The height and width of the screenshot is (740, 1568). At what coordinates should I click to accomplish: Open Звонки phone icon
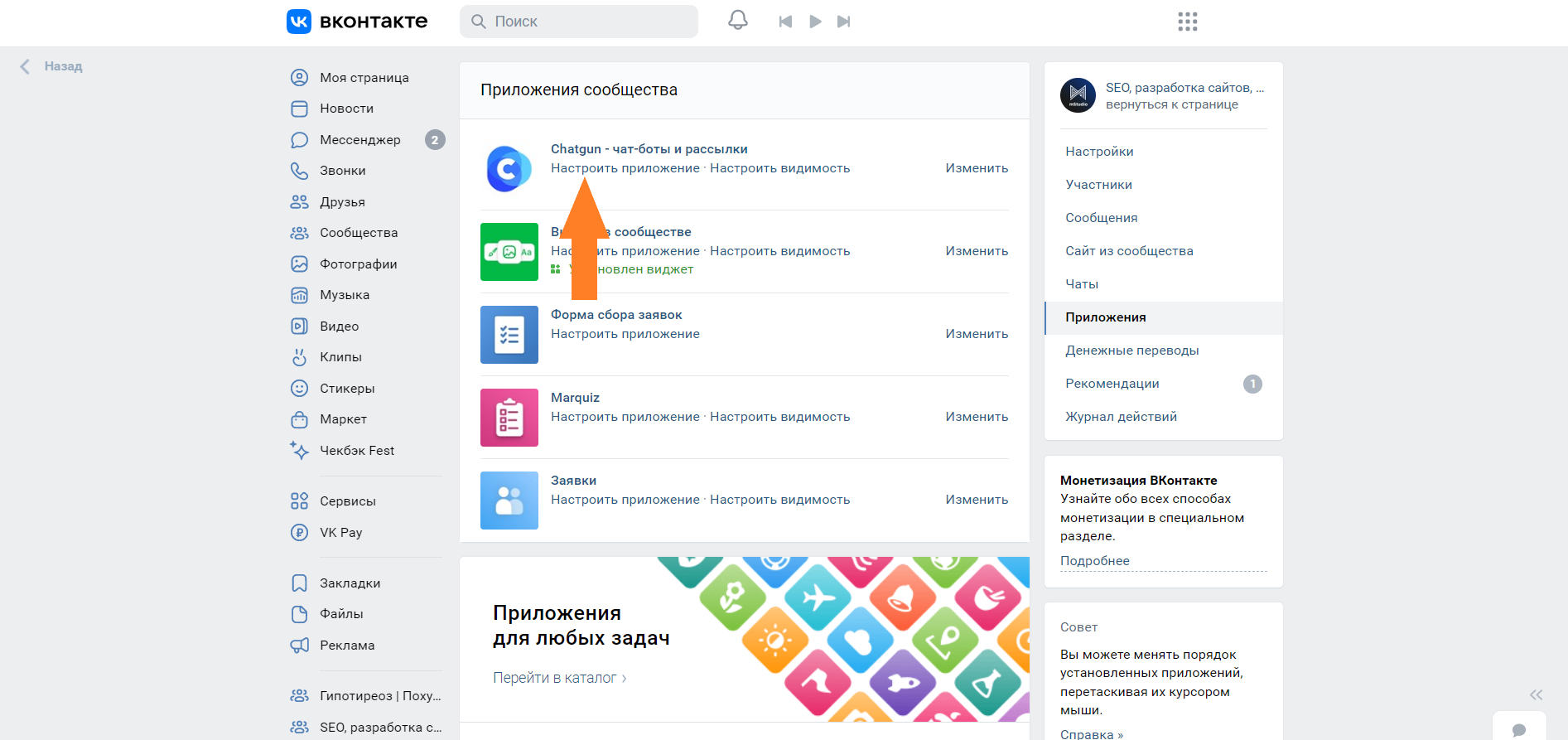click(299, 171)
